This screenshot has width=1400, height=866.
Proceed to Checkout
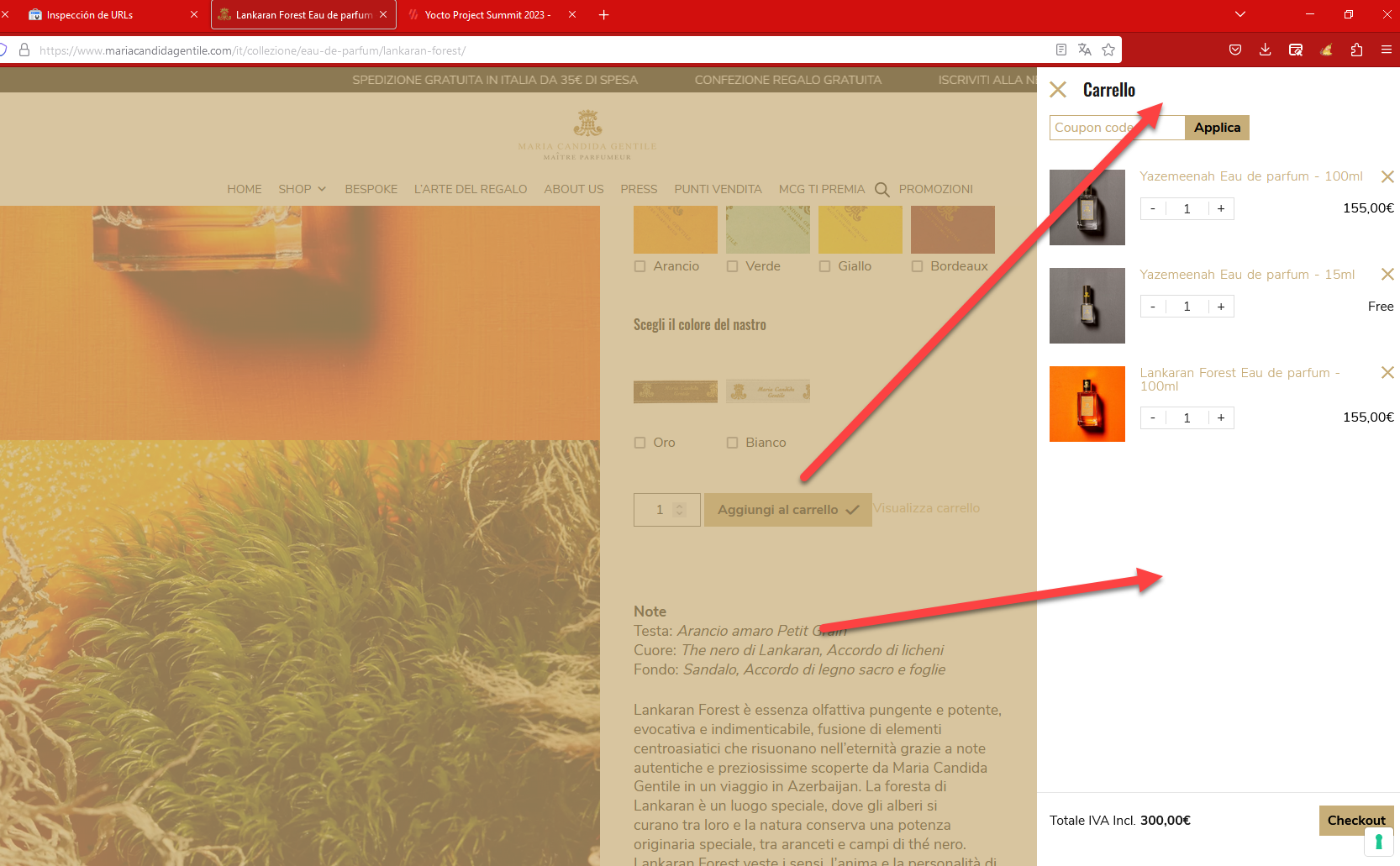[1356, 821]
